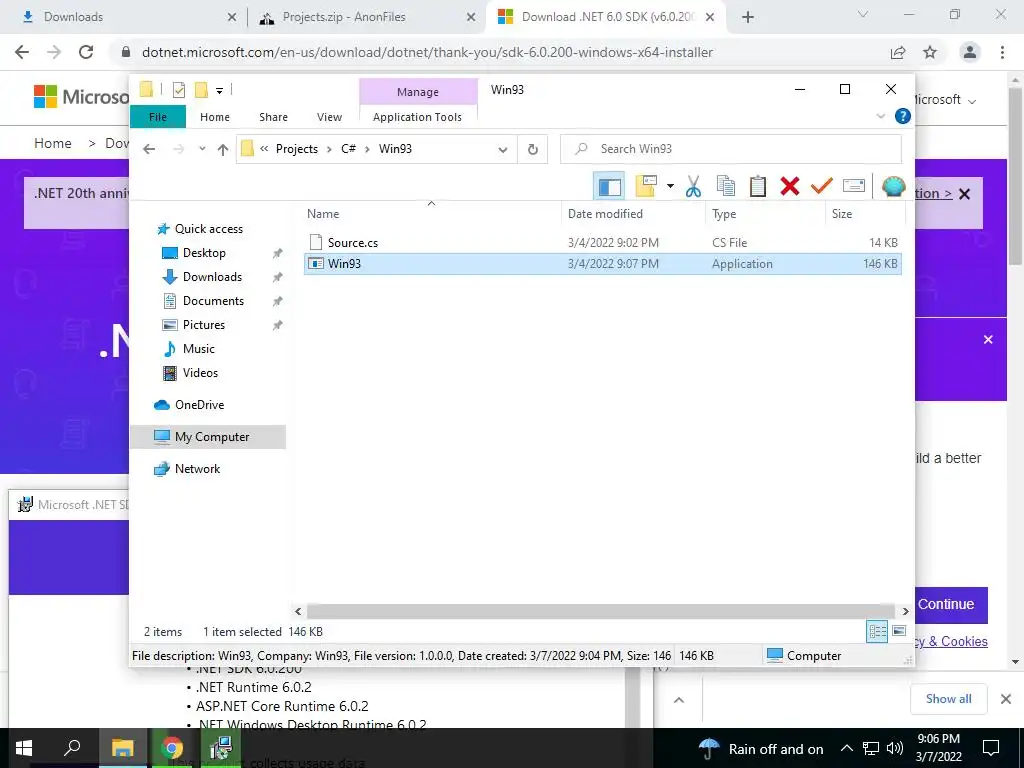Open Explorer recent locations dropdown

click(202, 149)
